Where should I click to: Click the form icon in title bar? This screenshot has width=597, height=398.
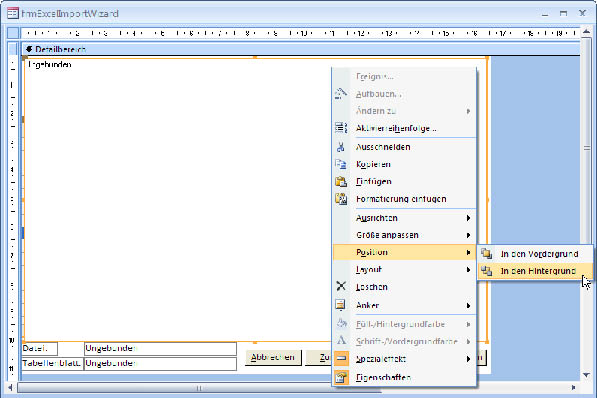pos(13,14)
